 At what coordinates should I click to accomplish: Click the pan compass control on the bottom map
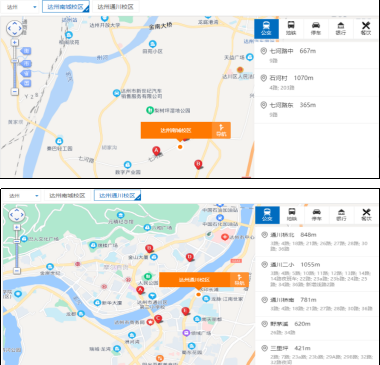(x=17, y=215)
